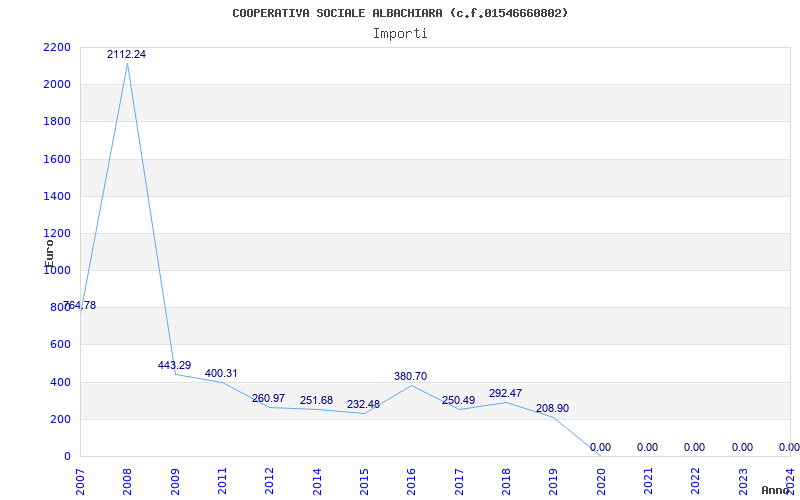The height and width of the screenshot is (500, 800).
Task: Click the 400 y-axis tick label
Action: 60,382
